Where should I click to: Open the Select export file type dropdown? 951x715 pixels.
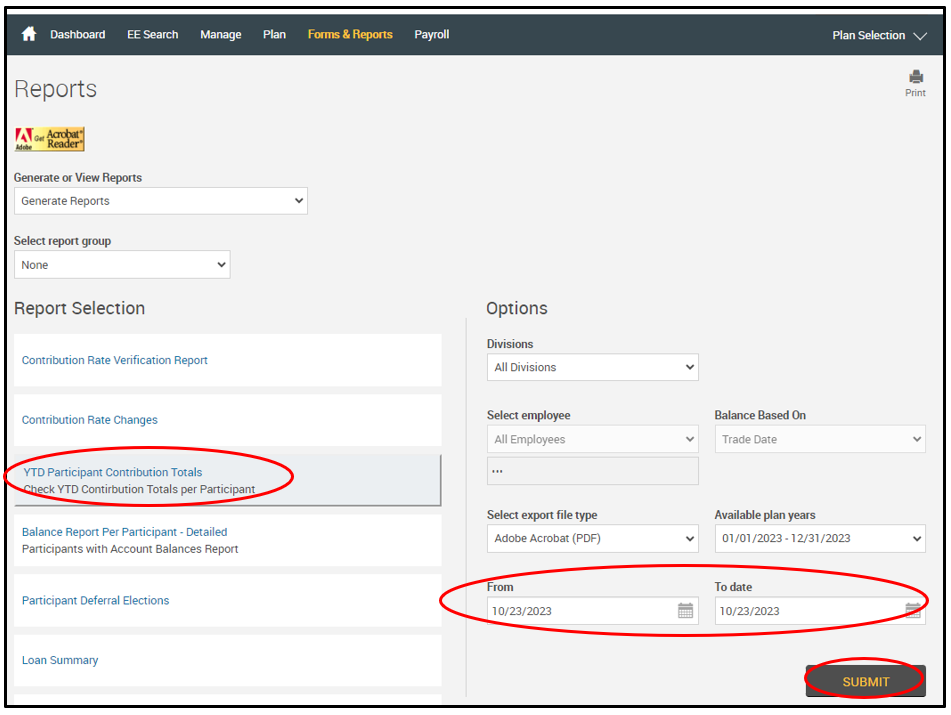pyautogui.click(x=592, y=539)
